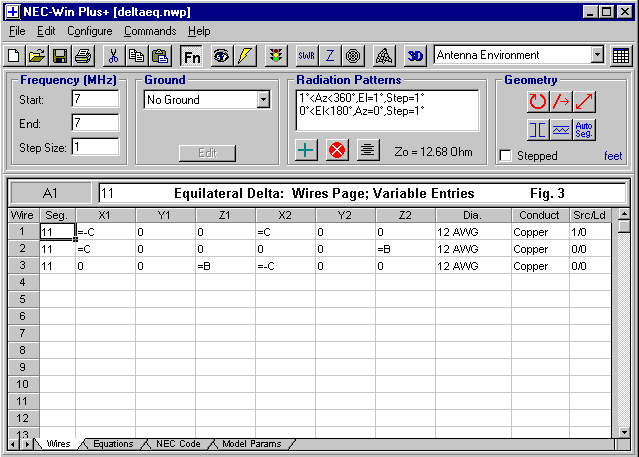Open the Commands menu
Viewport: 639px width, 457px height.
(150, 31)
